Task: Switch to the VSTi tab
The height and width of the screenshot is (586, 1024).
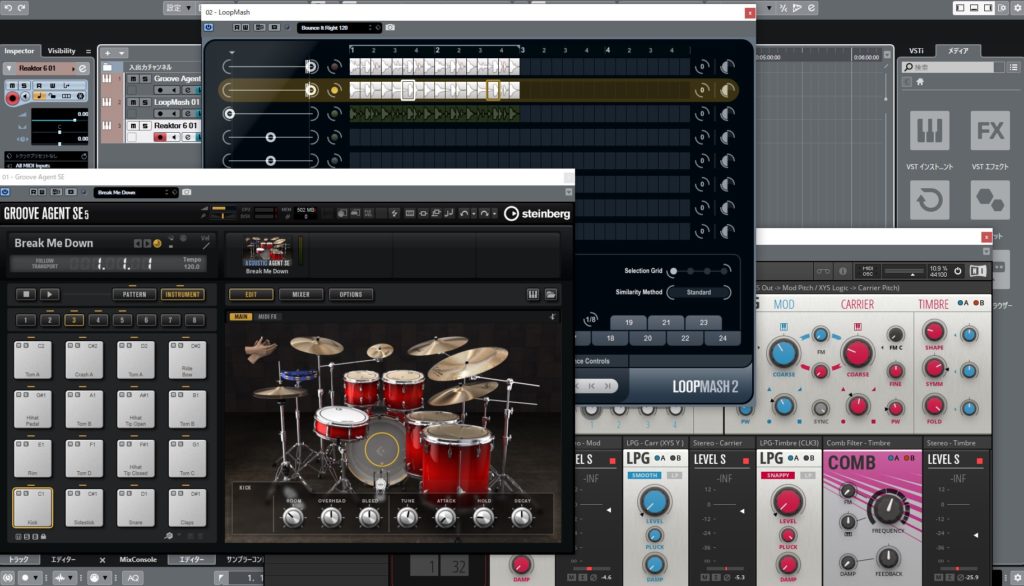Action: (x=916, y=51)
